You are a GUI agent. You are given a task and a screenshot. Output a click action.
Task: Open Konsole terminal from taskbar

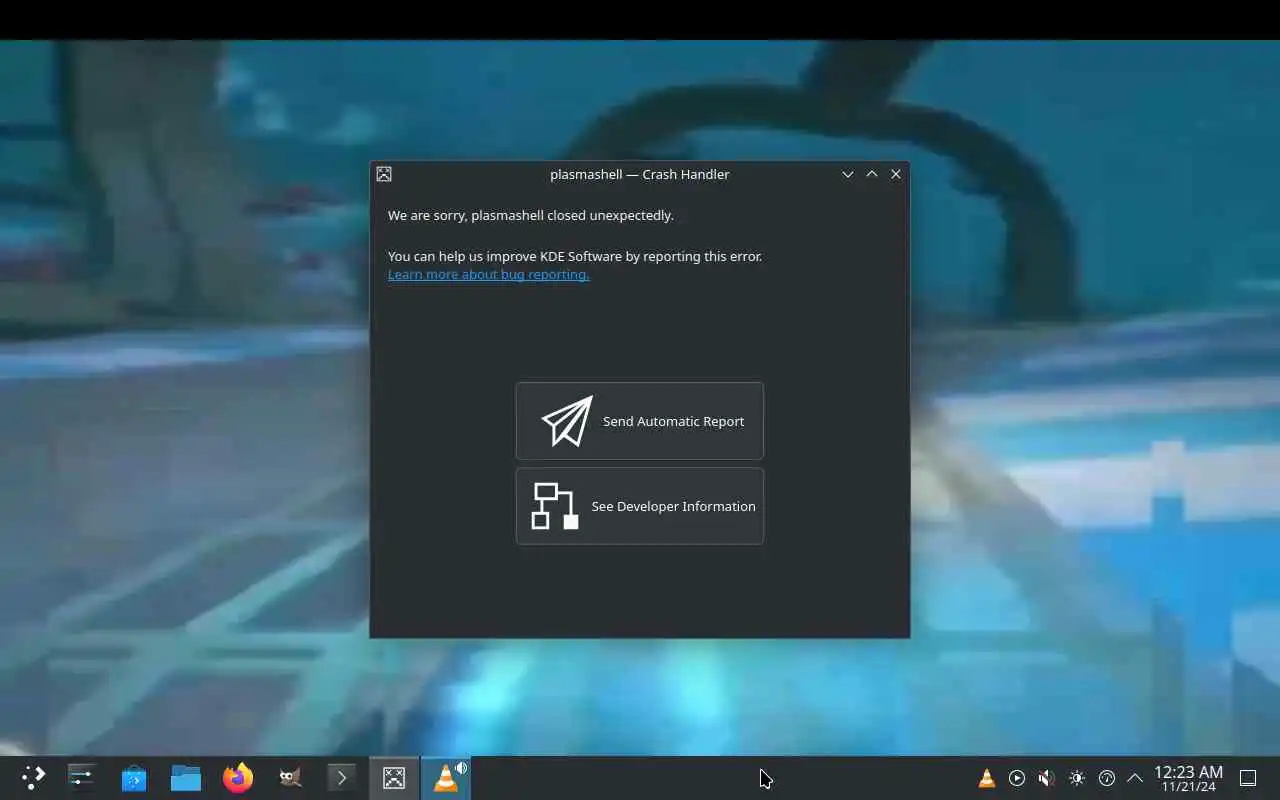point(342,778)
